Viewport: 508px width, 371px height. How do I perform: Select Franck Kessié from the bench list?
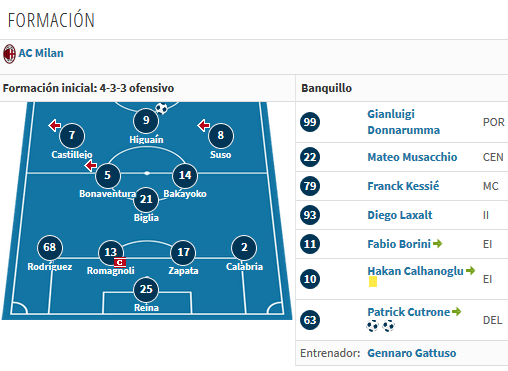pos(403,186)
